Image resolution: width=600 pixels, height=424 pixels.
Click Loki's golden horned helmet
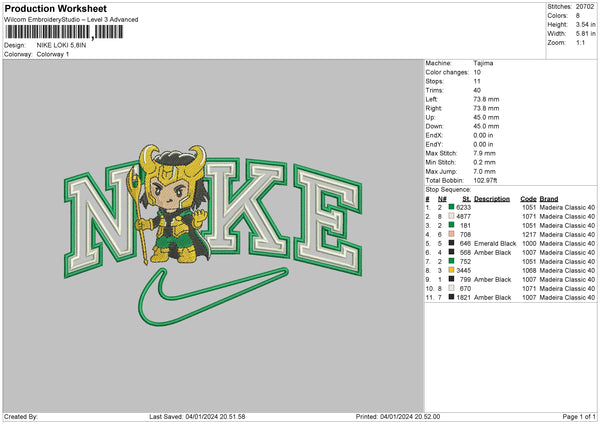click(173, 165)
